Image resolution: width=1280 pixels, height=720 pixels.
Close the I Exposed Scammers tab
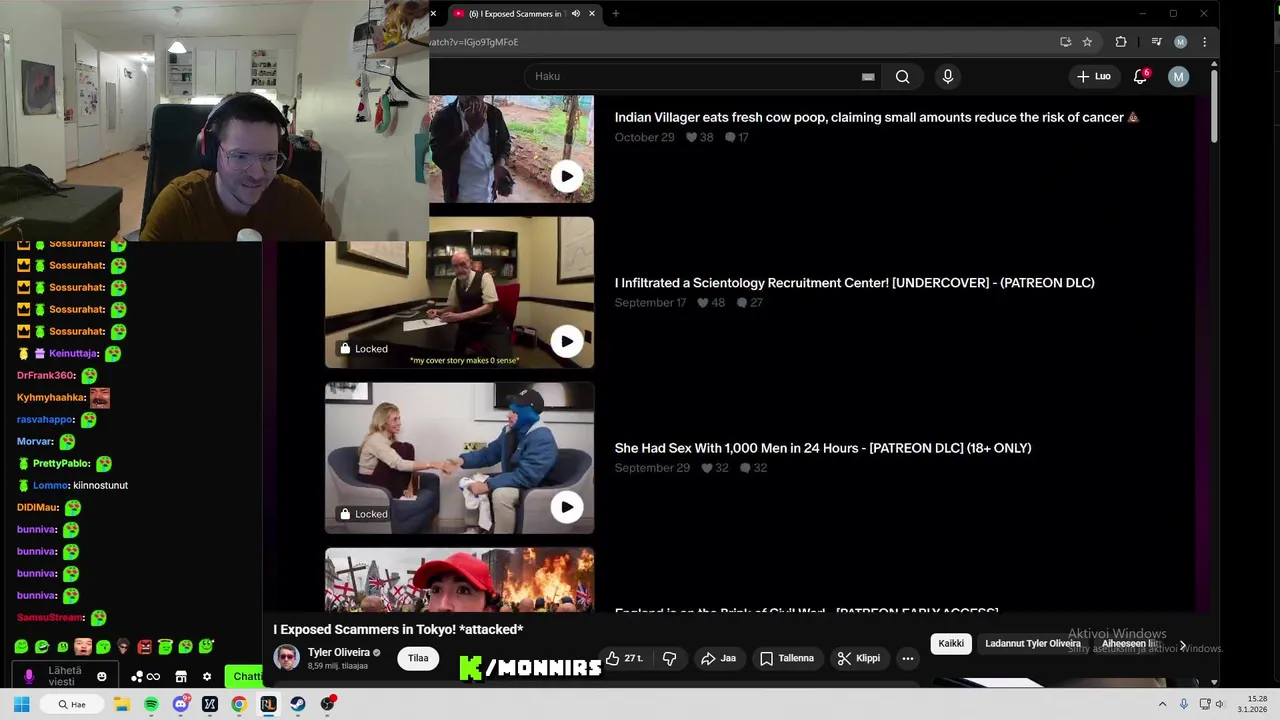[592, 14]
